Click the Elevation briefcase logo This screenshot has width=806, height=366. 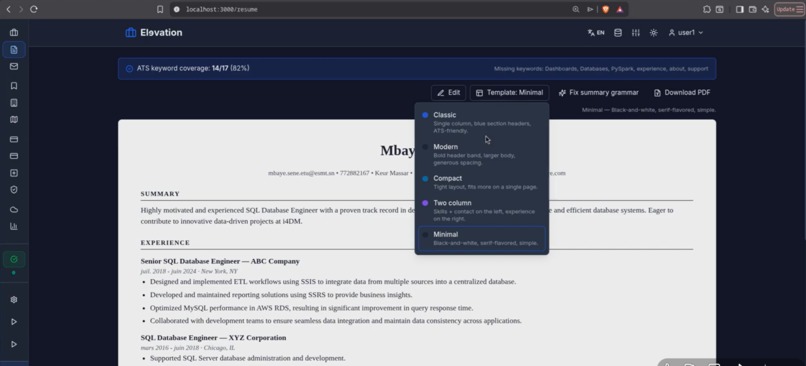(x=131, y=32)
